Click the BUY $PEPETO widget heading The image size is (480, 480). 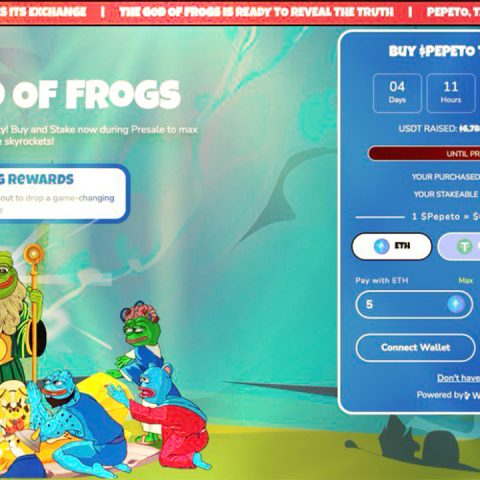434,51
